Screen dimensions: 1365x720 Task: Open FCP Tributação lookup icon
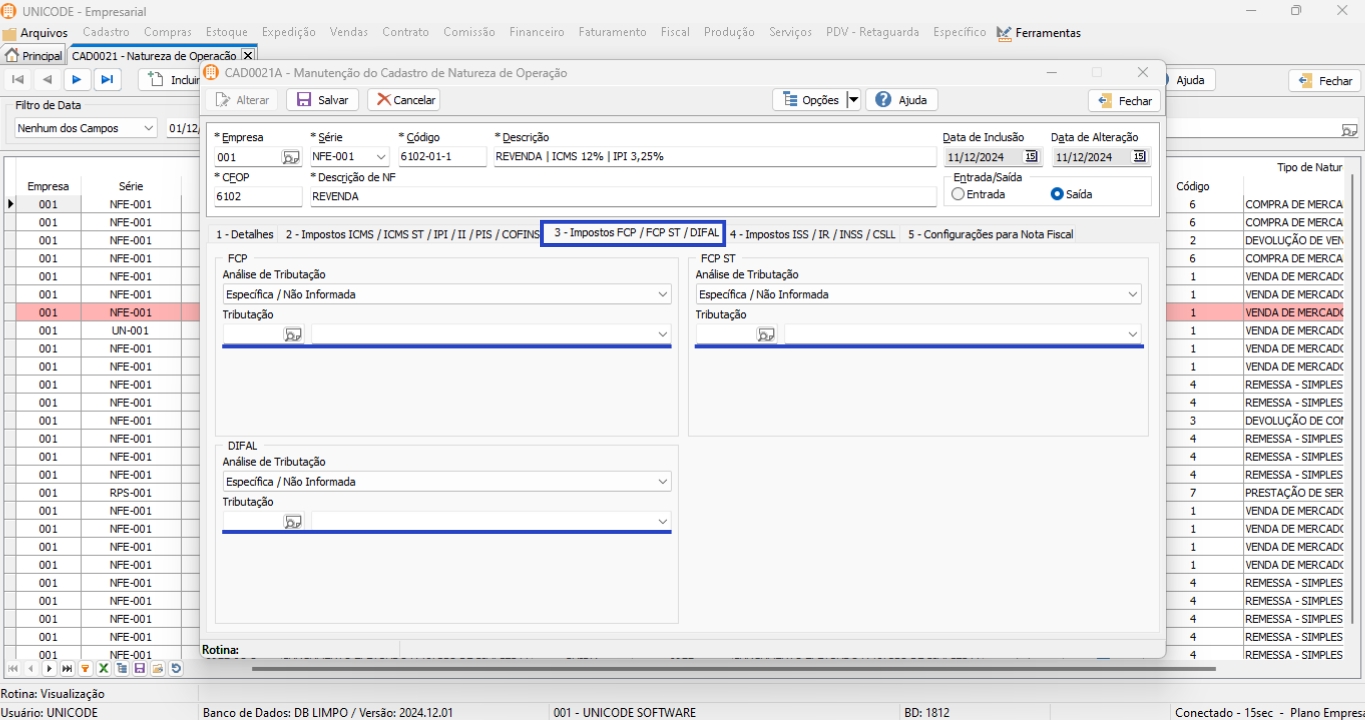292,335
